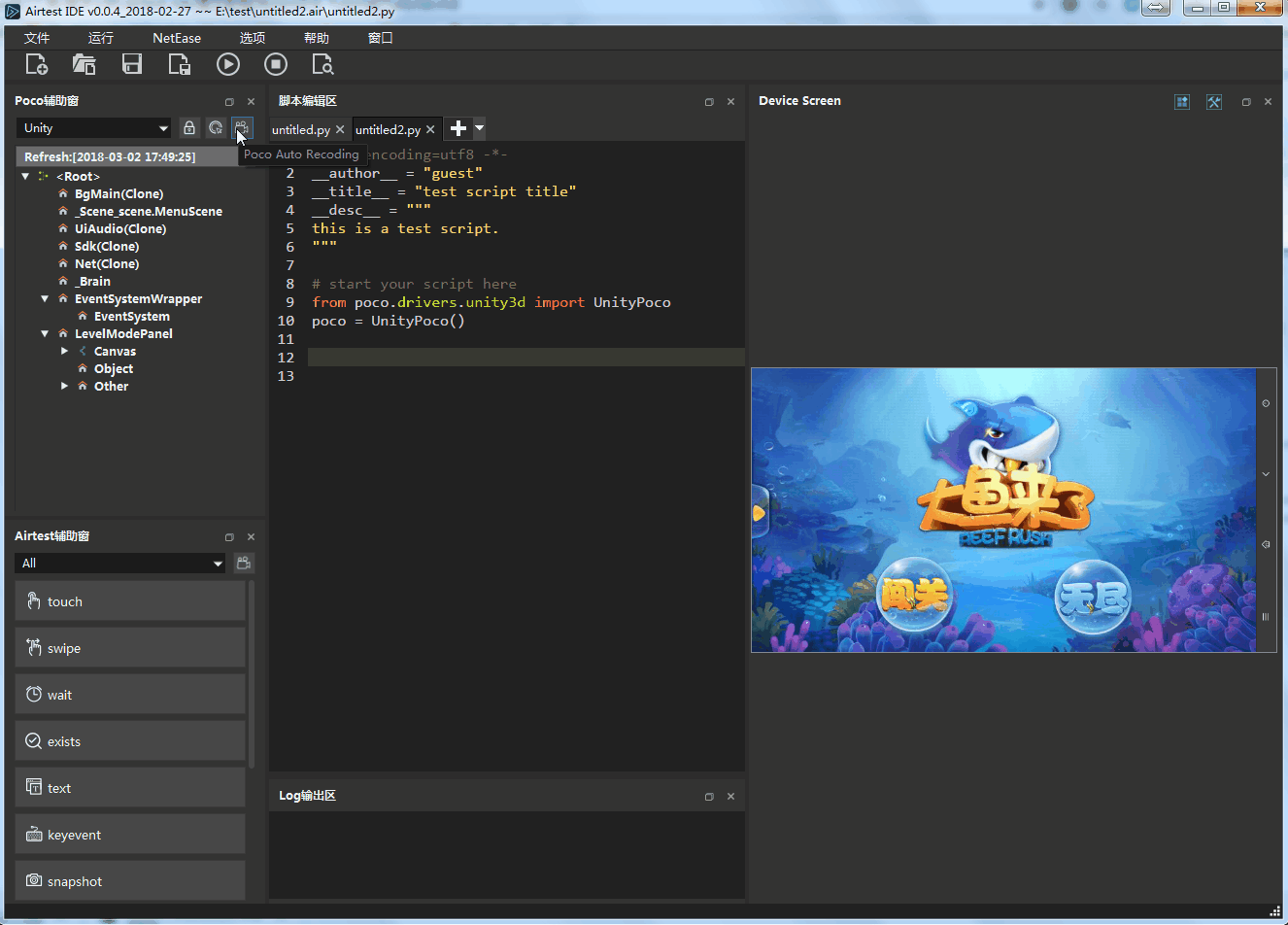Start Poco Auto Recording
The width and height of the screenshot is (1288, 925).
[242, 127]
